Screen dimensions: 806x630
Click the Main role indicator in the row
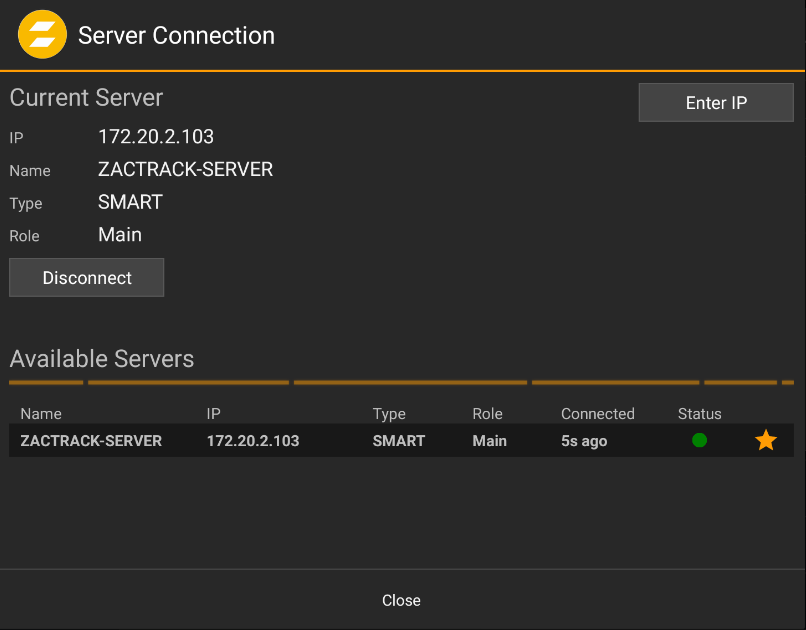pyautogui.click(x=489, y=440)
